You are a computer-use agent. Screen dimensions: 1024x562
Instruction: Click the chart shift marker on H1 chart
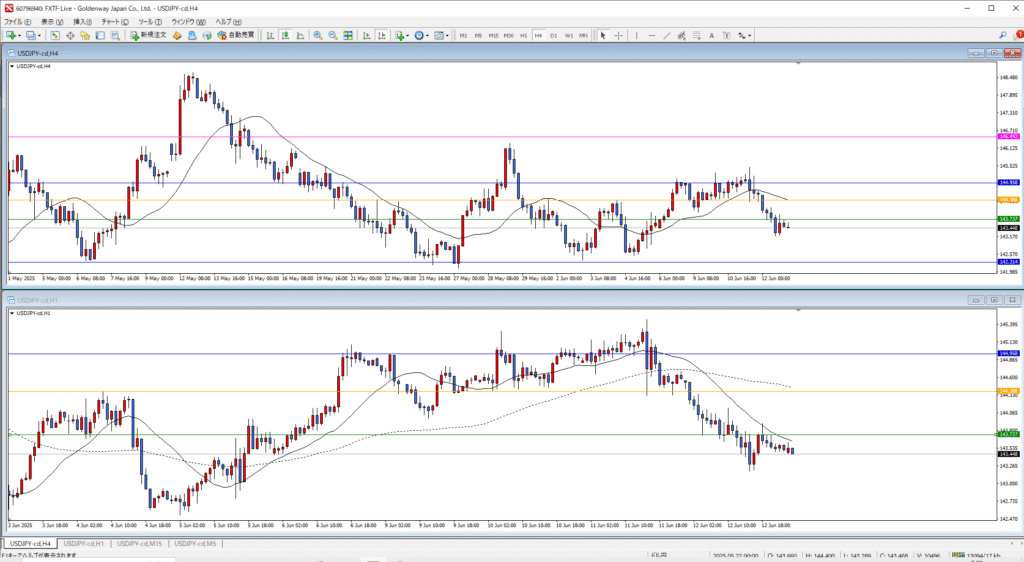coord(798,310)
